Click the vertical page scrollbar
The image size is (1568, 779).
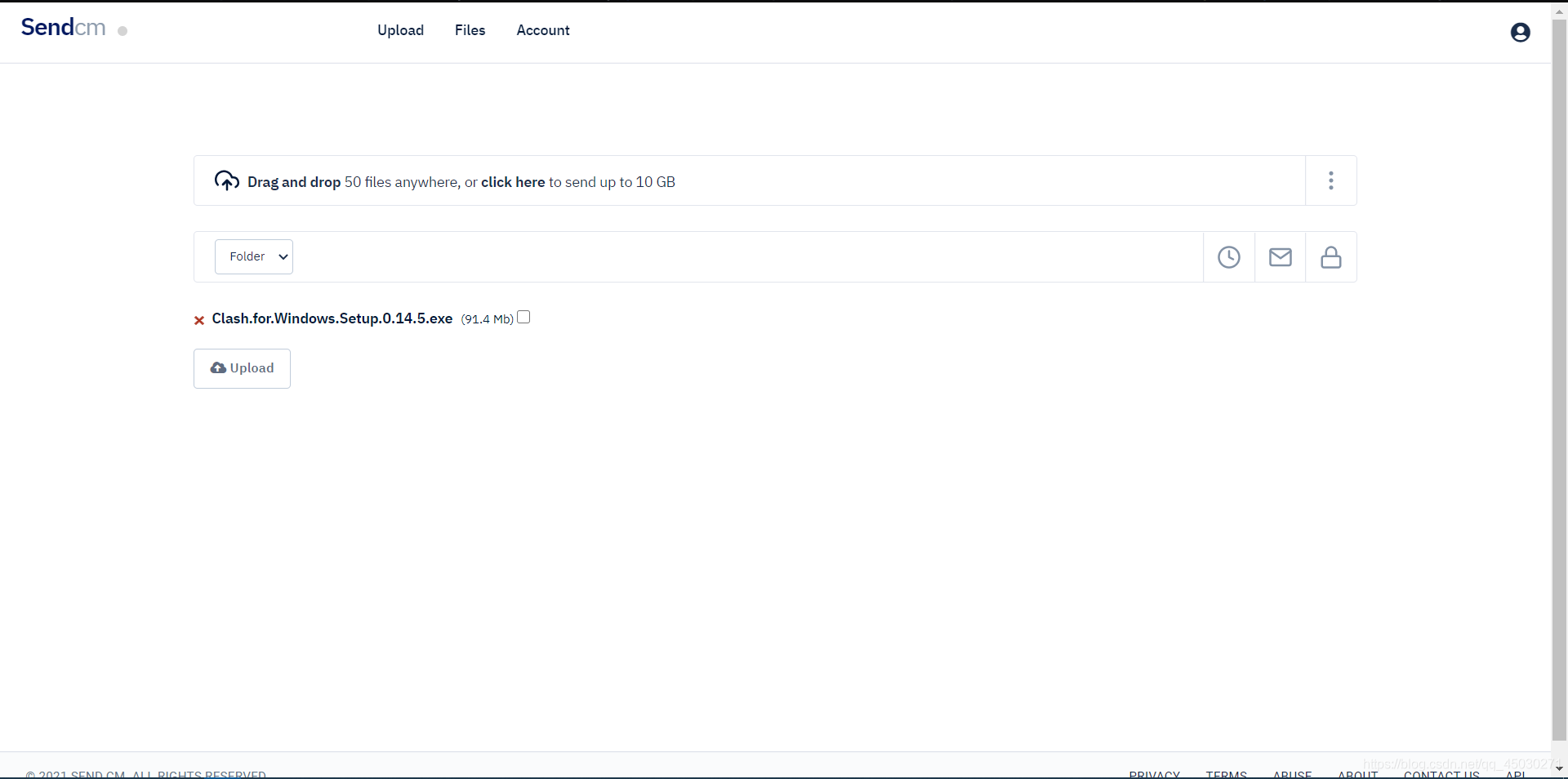pos(1559,380)
